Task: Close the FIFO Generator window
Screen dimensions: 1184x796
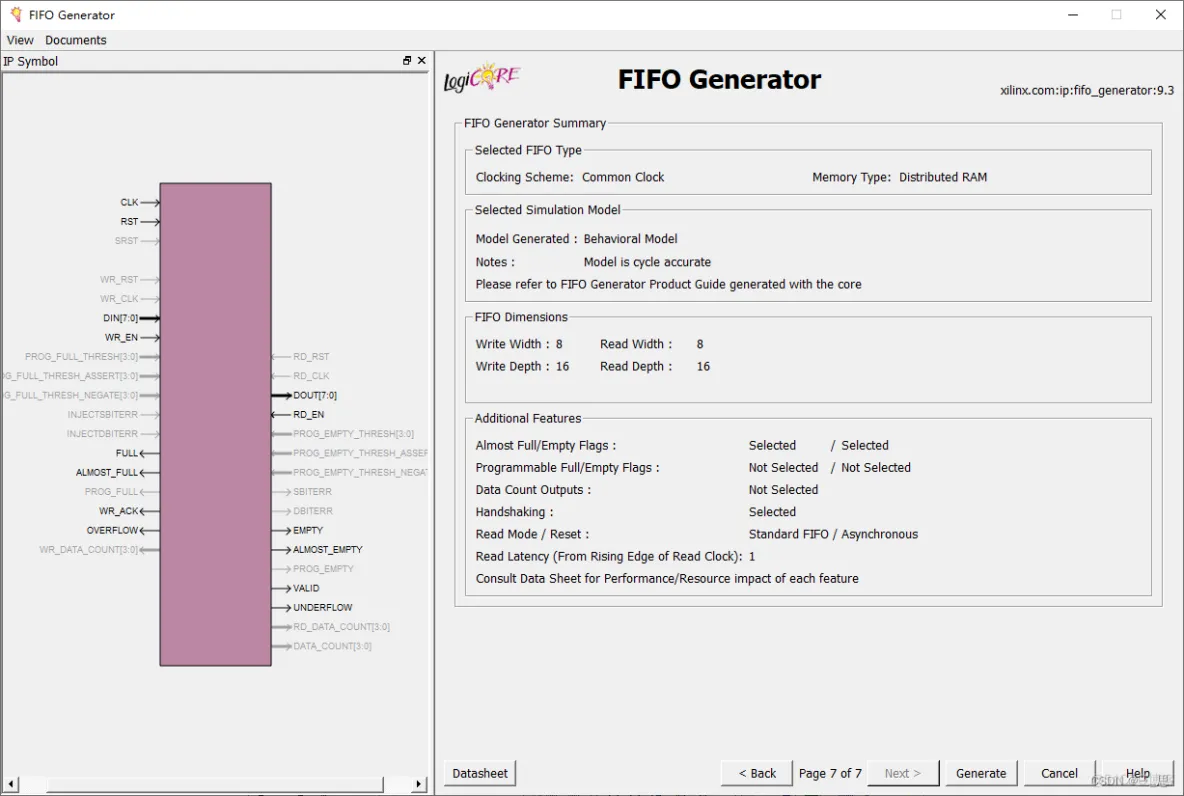Action: (x=1161, y=14)
